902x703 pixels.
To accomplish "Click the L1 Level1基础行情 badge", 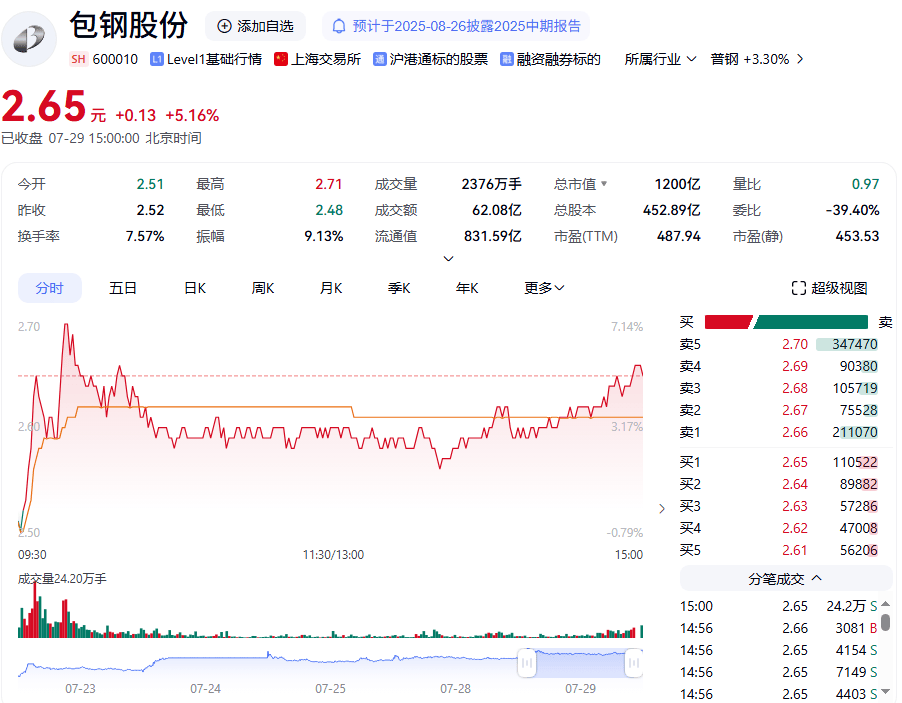I will (157, 59).
